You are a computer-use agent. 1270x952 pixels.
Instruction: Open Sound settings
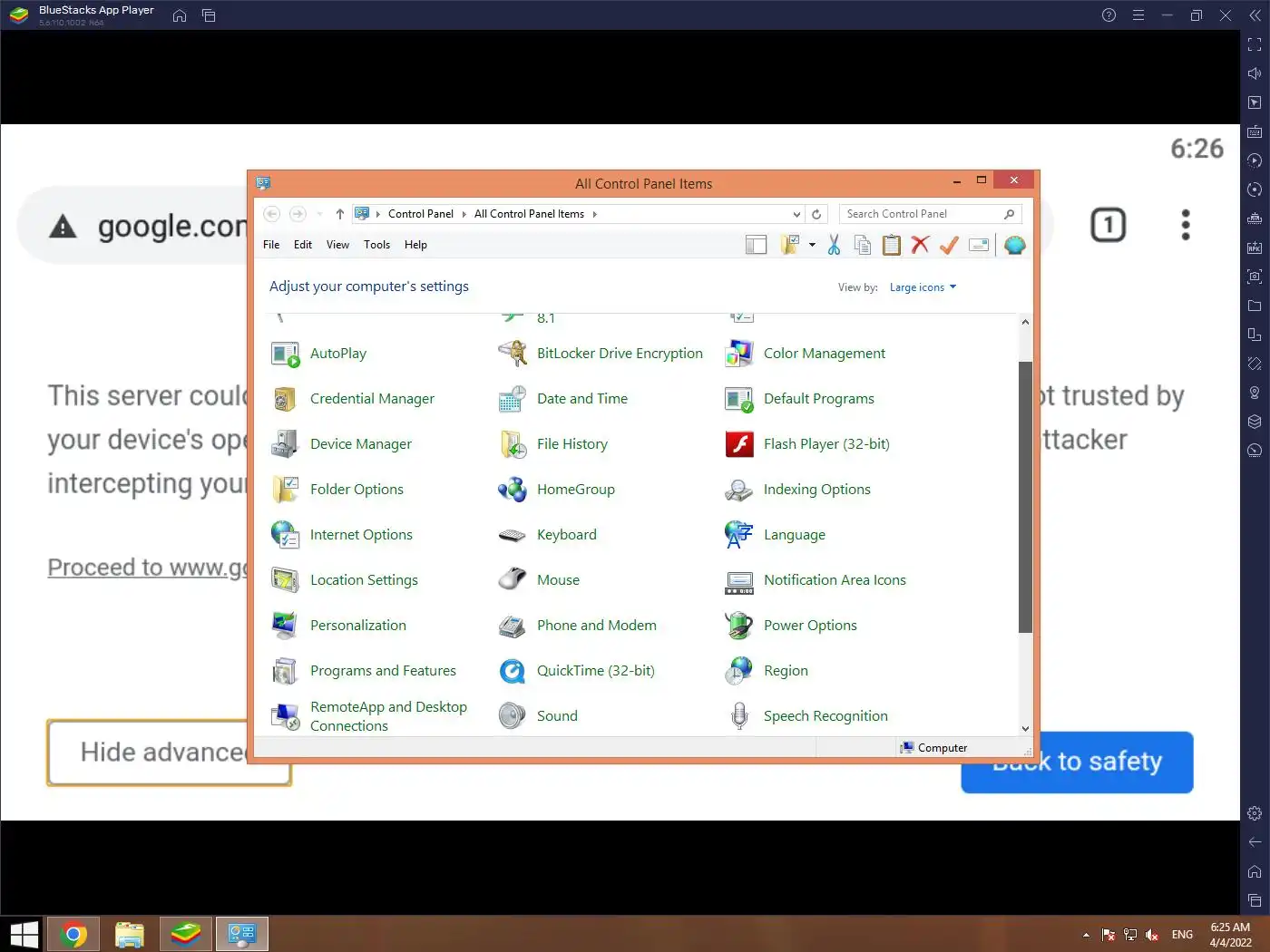click(538, 716)
